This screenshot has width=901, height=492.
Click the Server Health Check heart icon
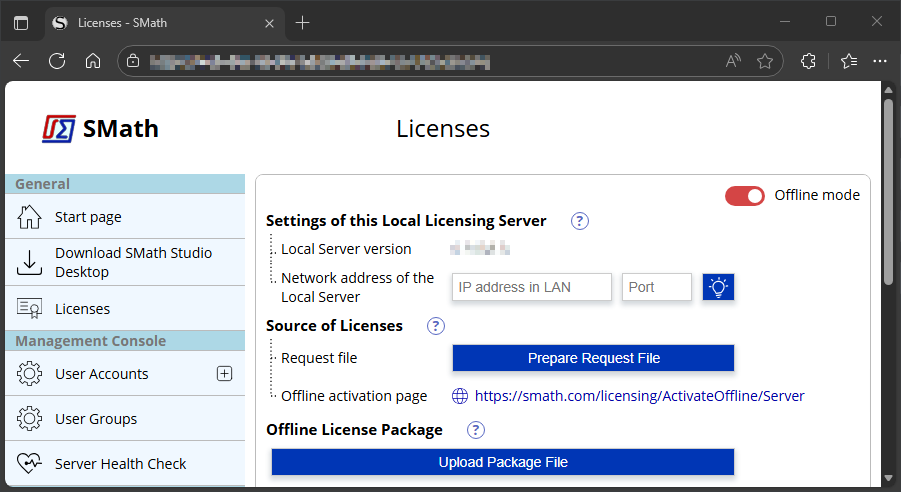pyautogui.click(x=29, y=463)
